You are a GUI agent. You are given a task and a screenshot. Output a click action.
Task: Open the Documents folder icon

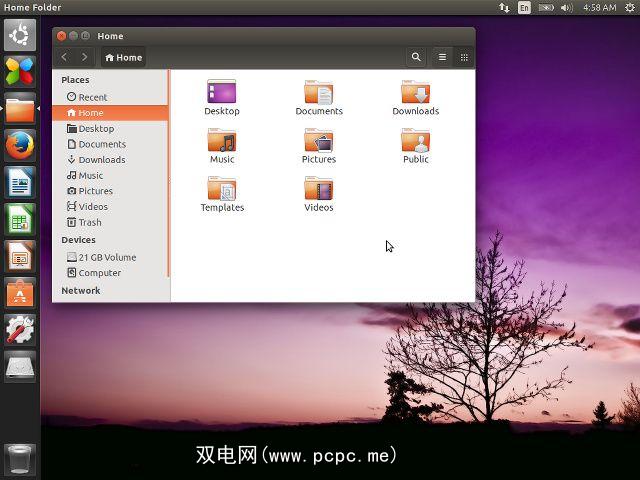319,93
